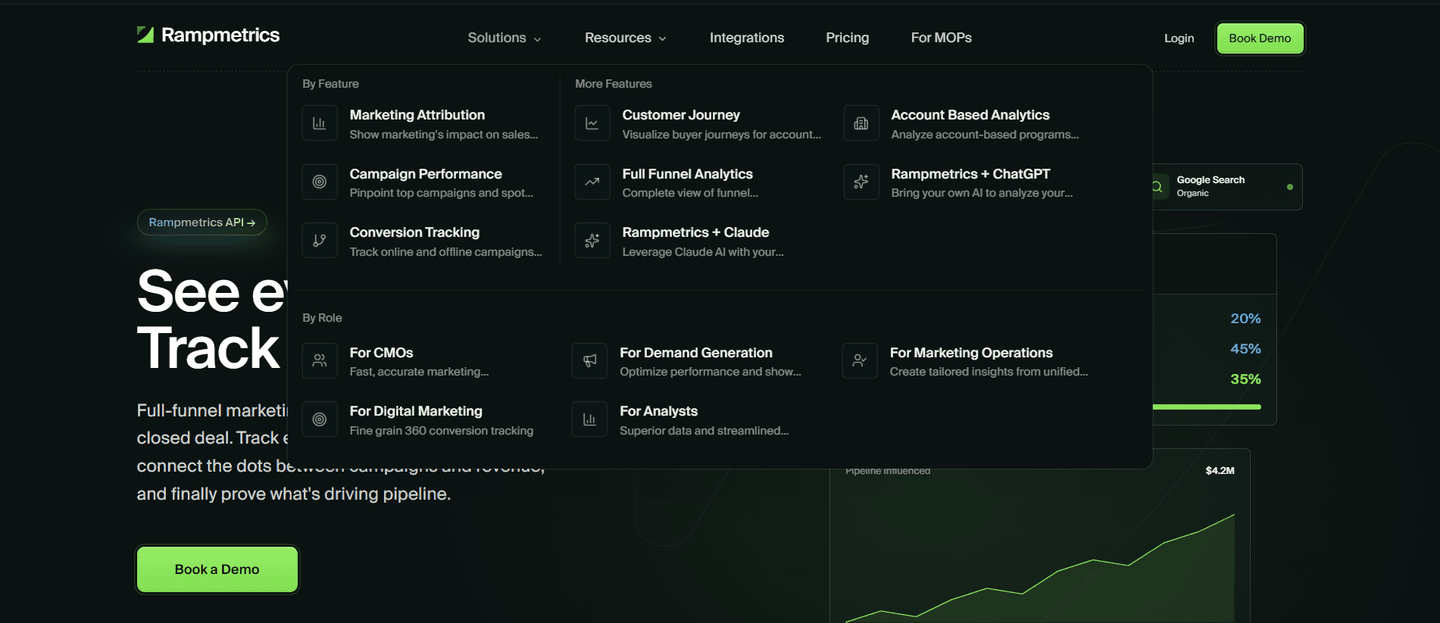1440x623 pixels.
Task: Open the For MOPs nav item
Action: tap(941, 38)
